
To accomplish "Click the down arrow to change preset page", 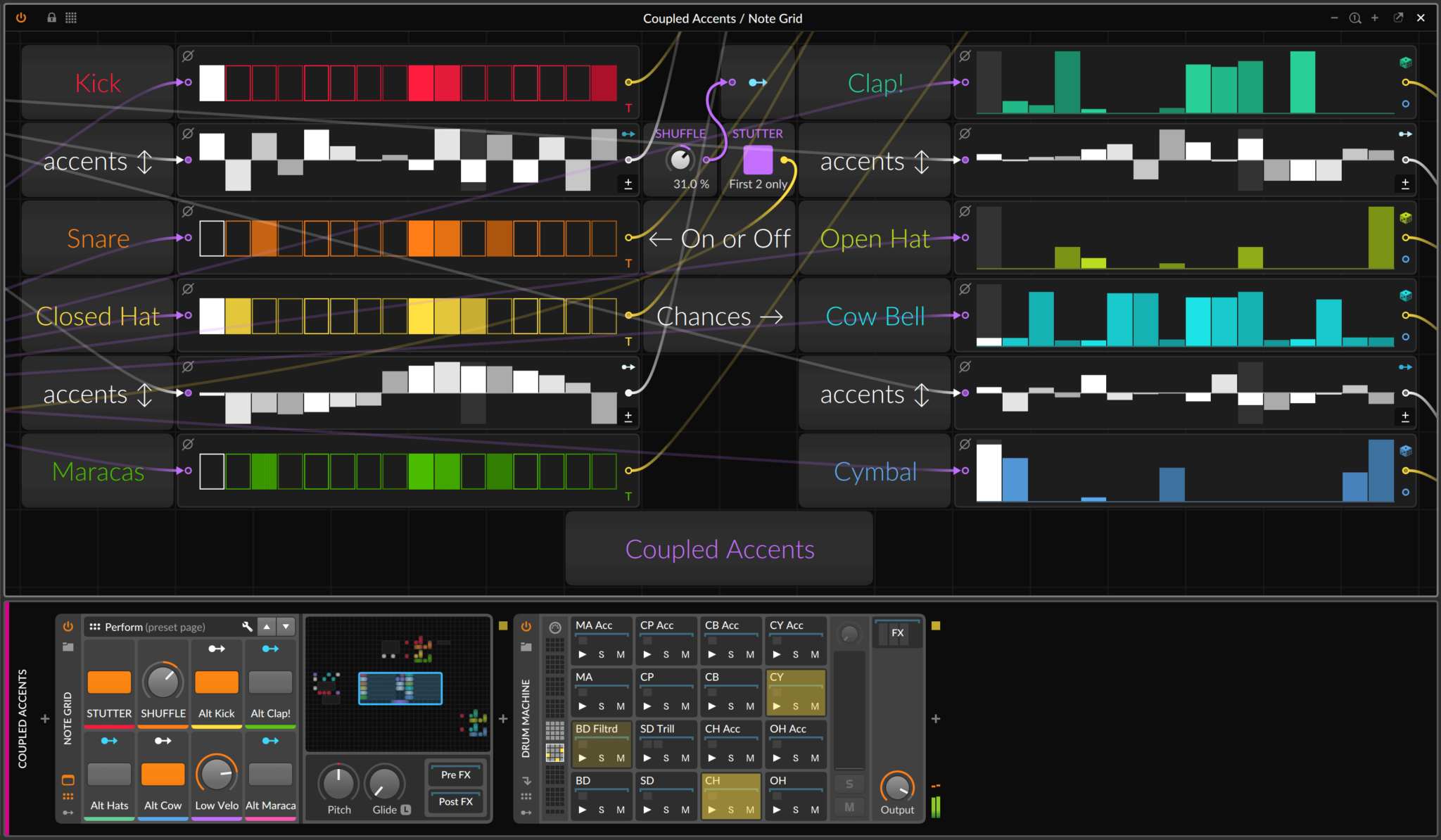I will click(x=285, y=626).
